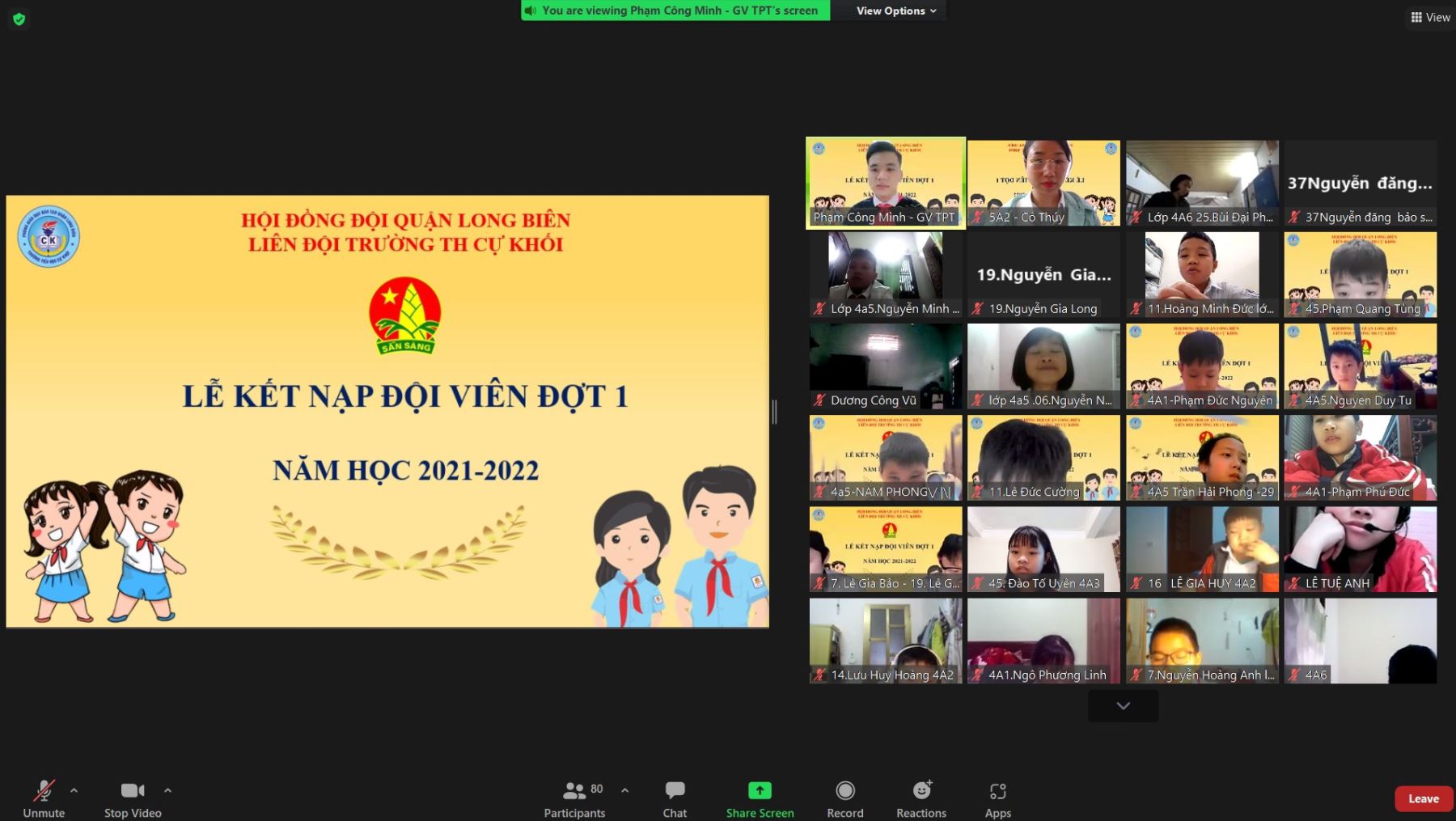This screenshot has width=1456, height=821.
Task: Click the green Share Screen icon
Action: [760, 790]
